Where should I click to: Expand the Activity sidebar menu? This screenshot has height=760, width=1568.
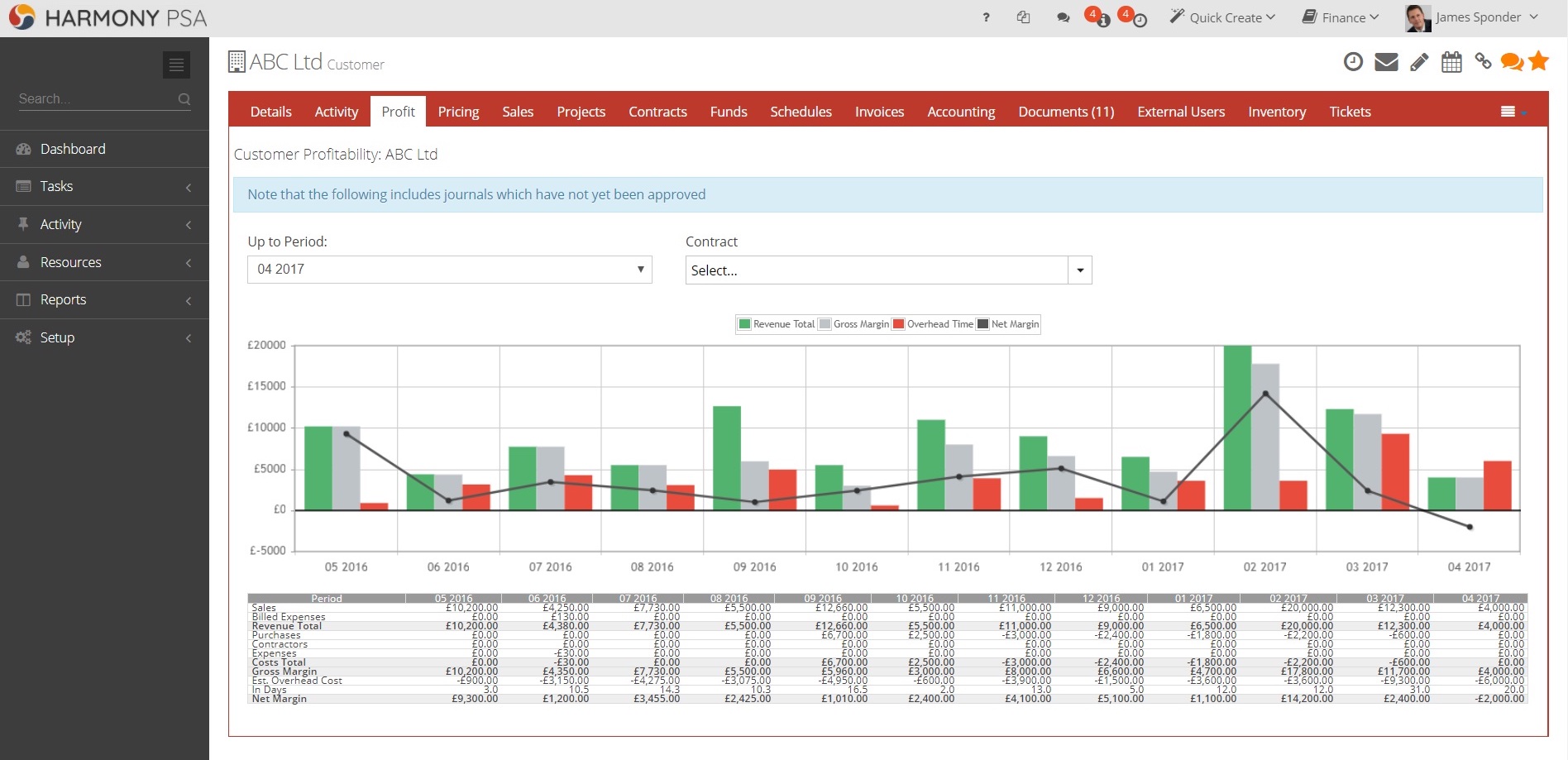tap(104, 225)
